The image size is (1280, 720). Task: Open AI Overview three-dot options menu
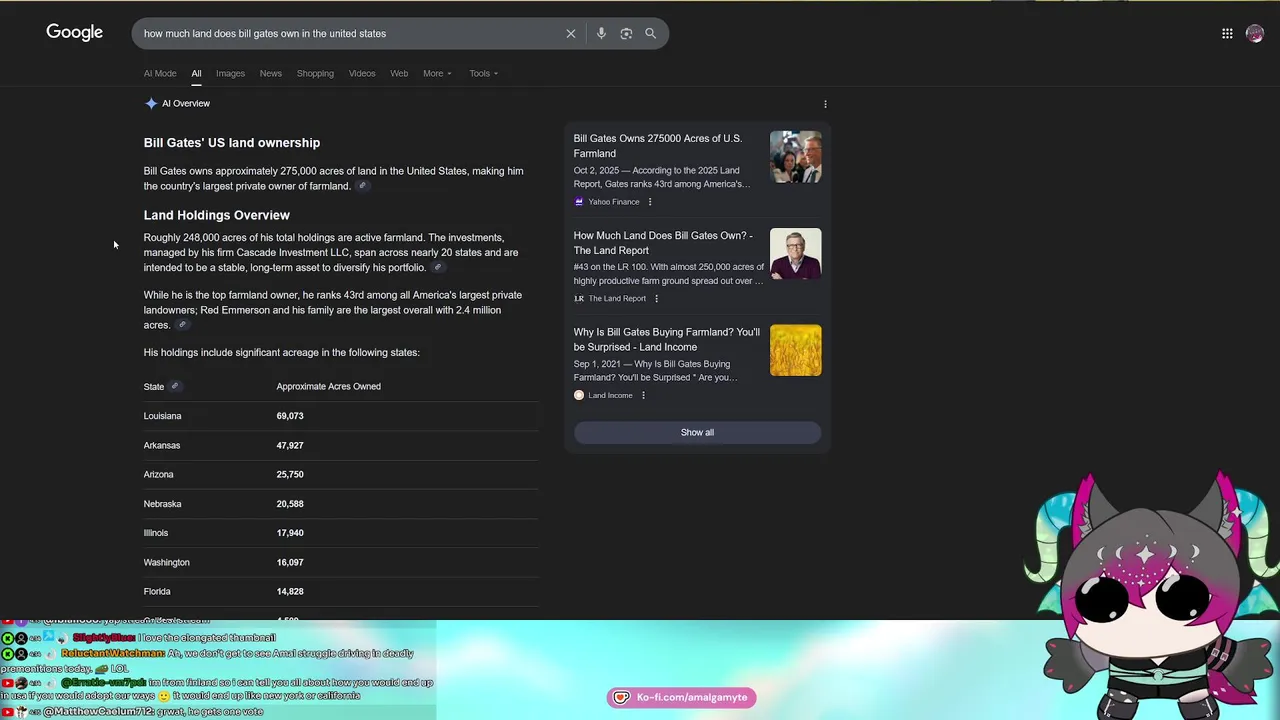coord(825,104)
